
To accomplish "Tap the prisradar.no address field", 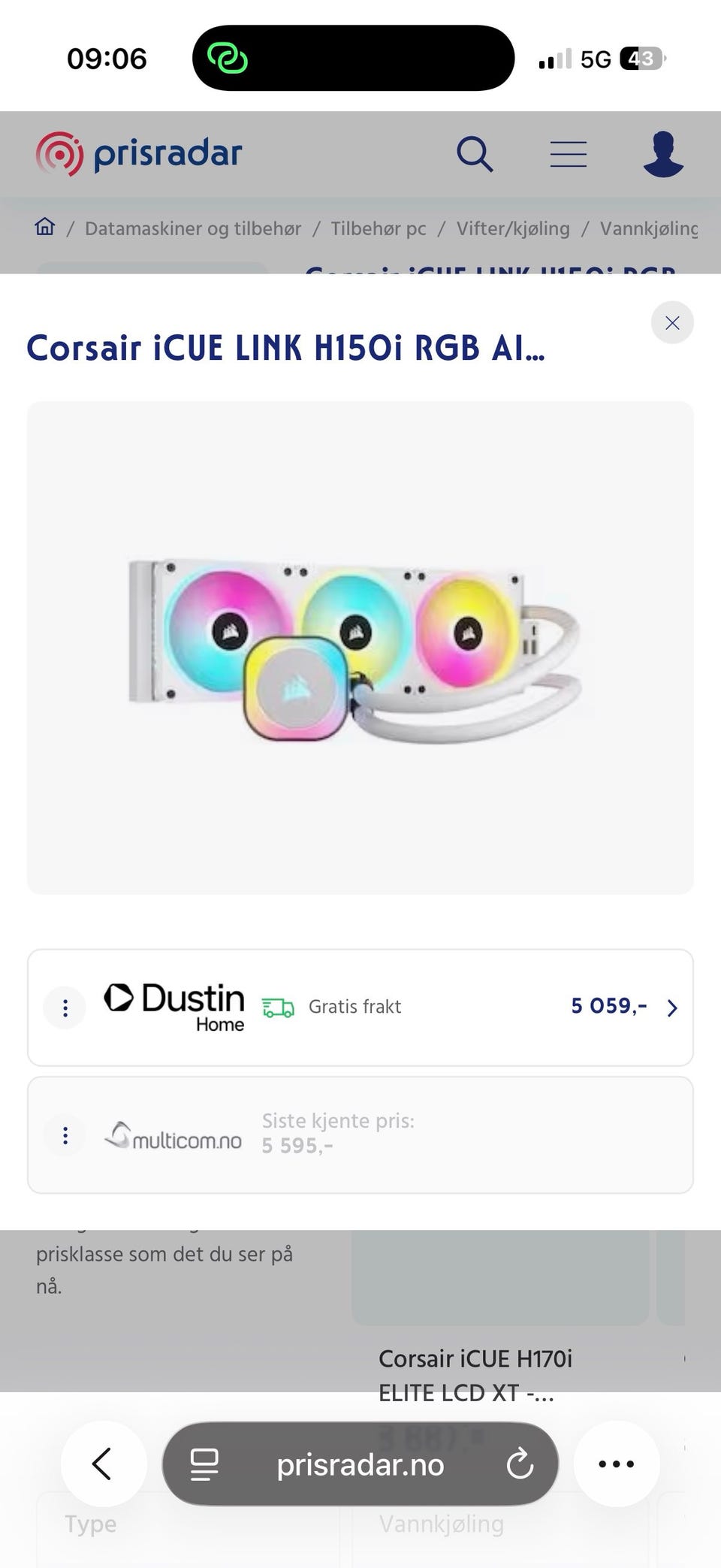I will tap(360, 1464).
